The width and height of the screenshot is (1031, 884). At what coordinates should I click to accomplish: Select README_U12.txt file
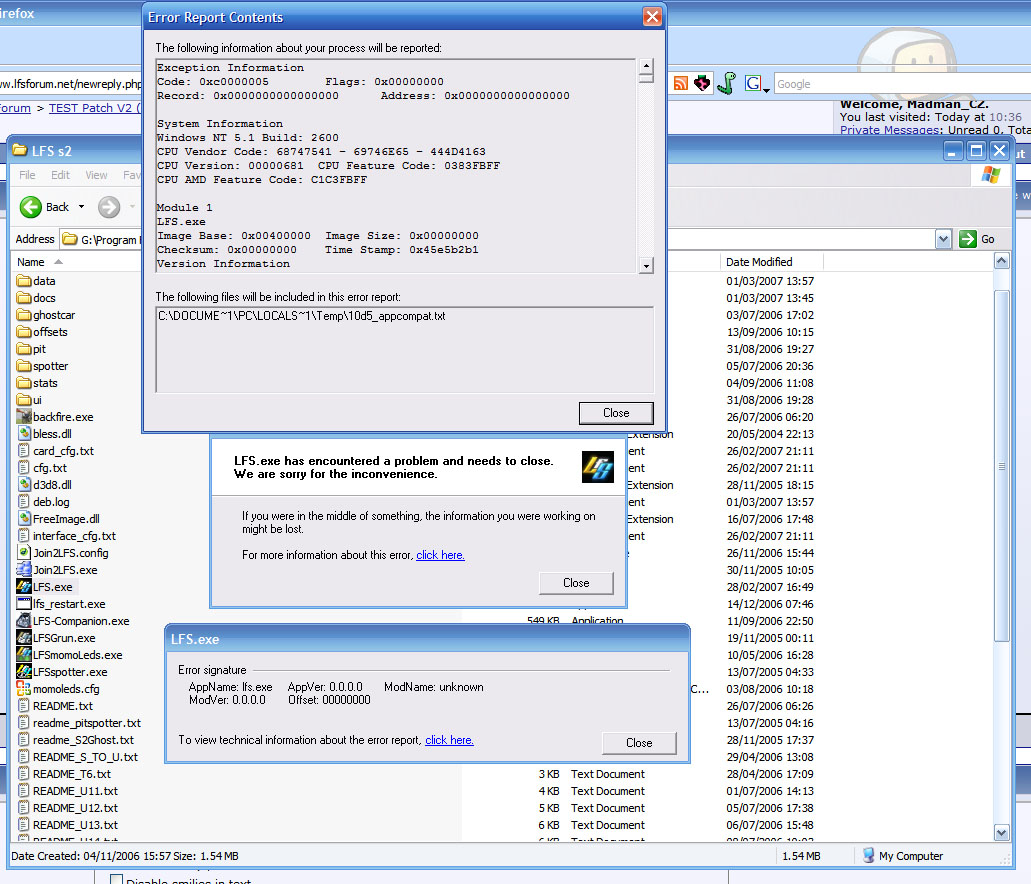click(x=68, y=808)
